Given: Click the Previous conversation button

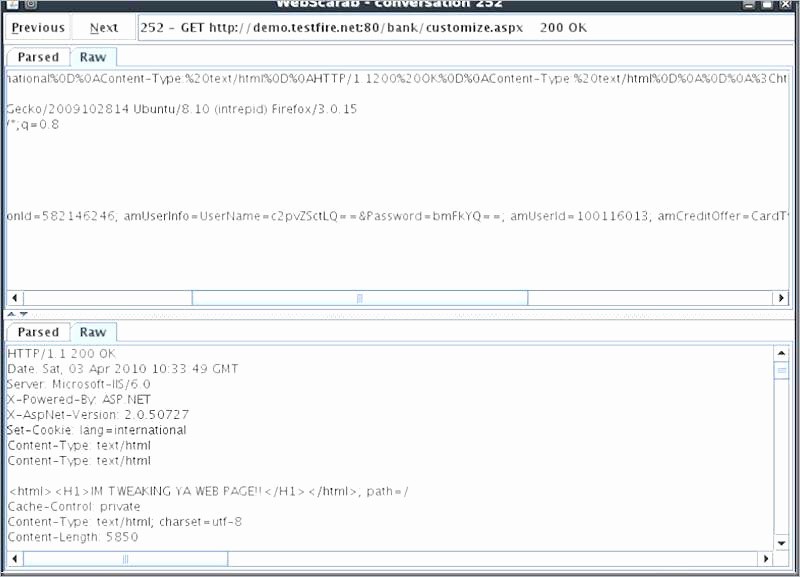Looking at the screenshot, I should (x=38, y=28).
